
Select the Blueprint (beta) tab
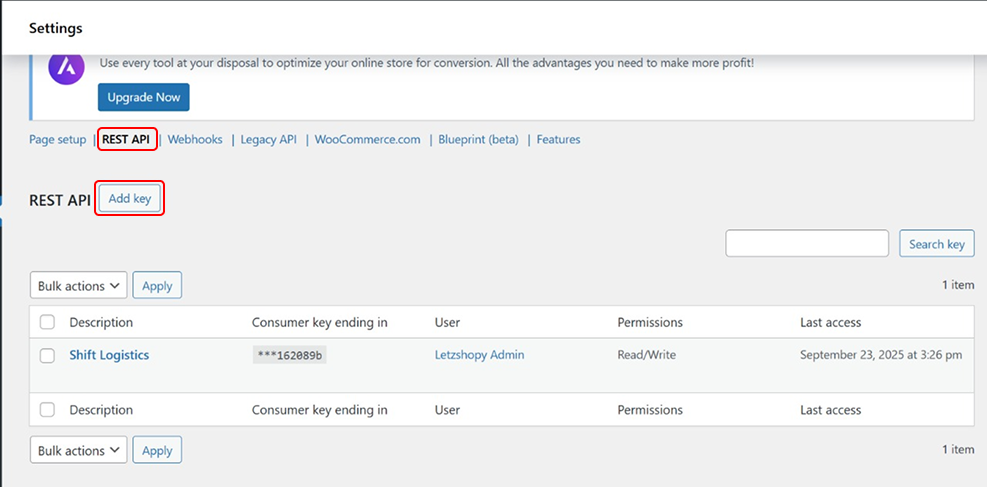pos(478,140)
